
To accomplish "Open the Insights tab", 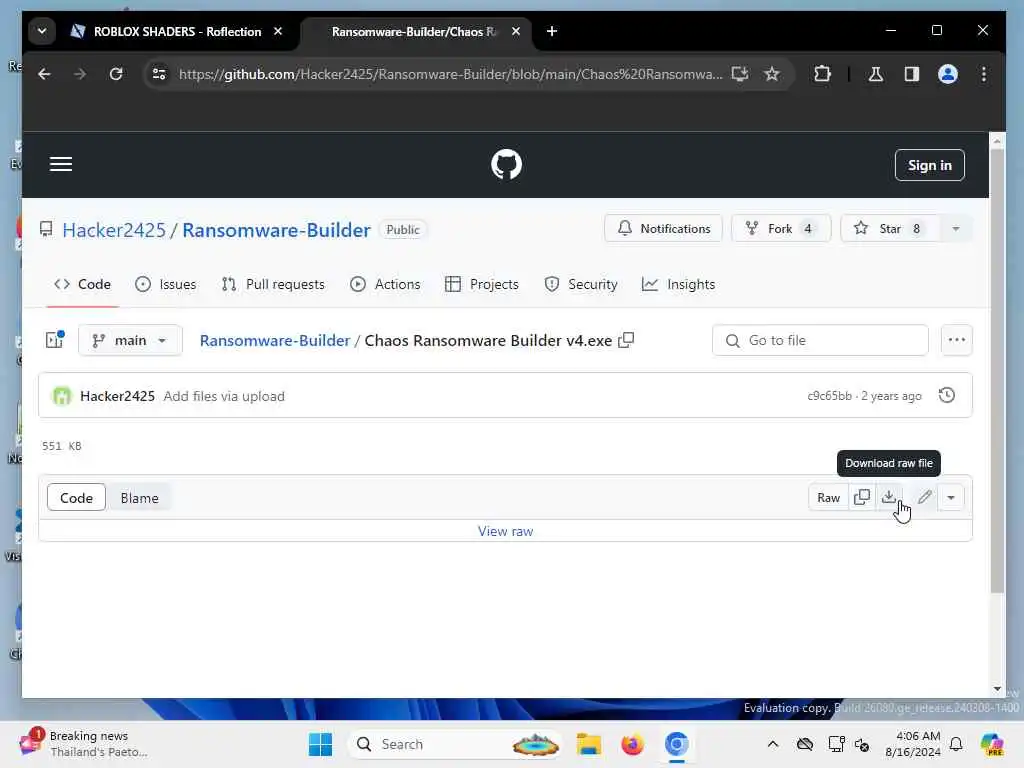I will point(679,284).
